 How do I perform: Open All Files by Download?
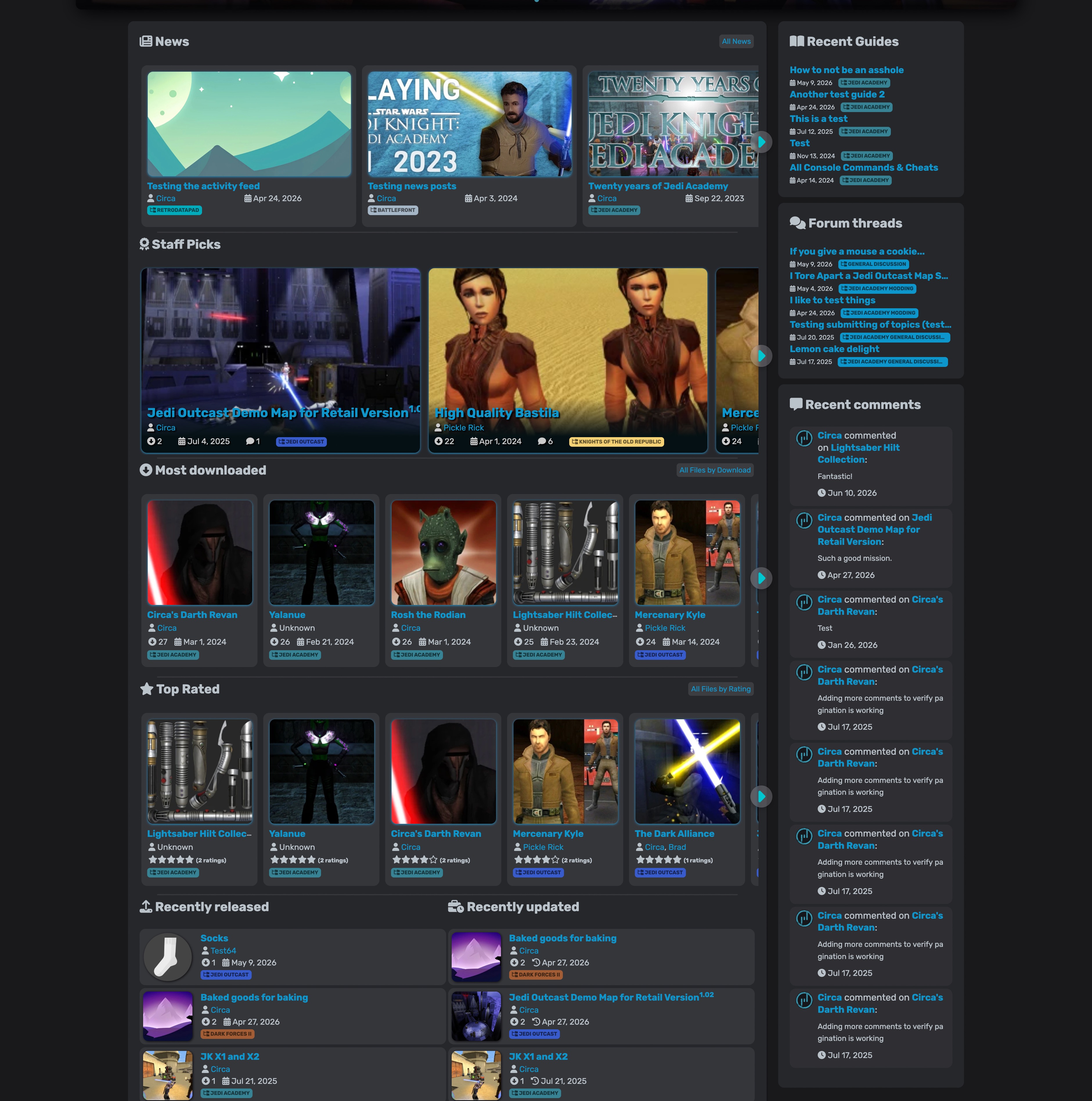click(x=715, y=470)
